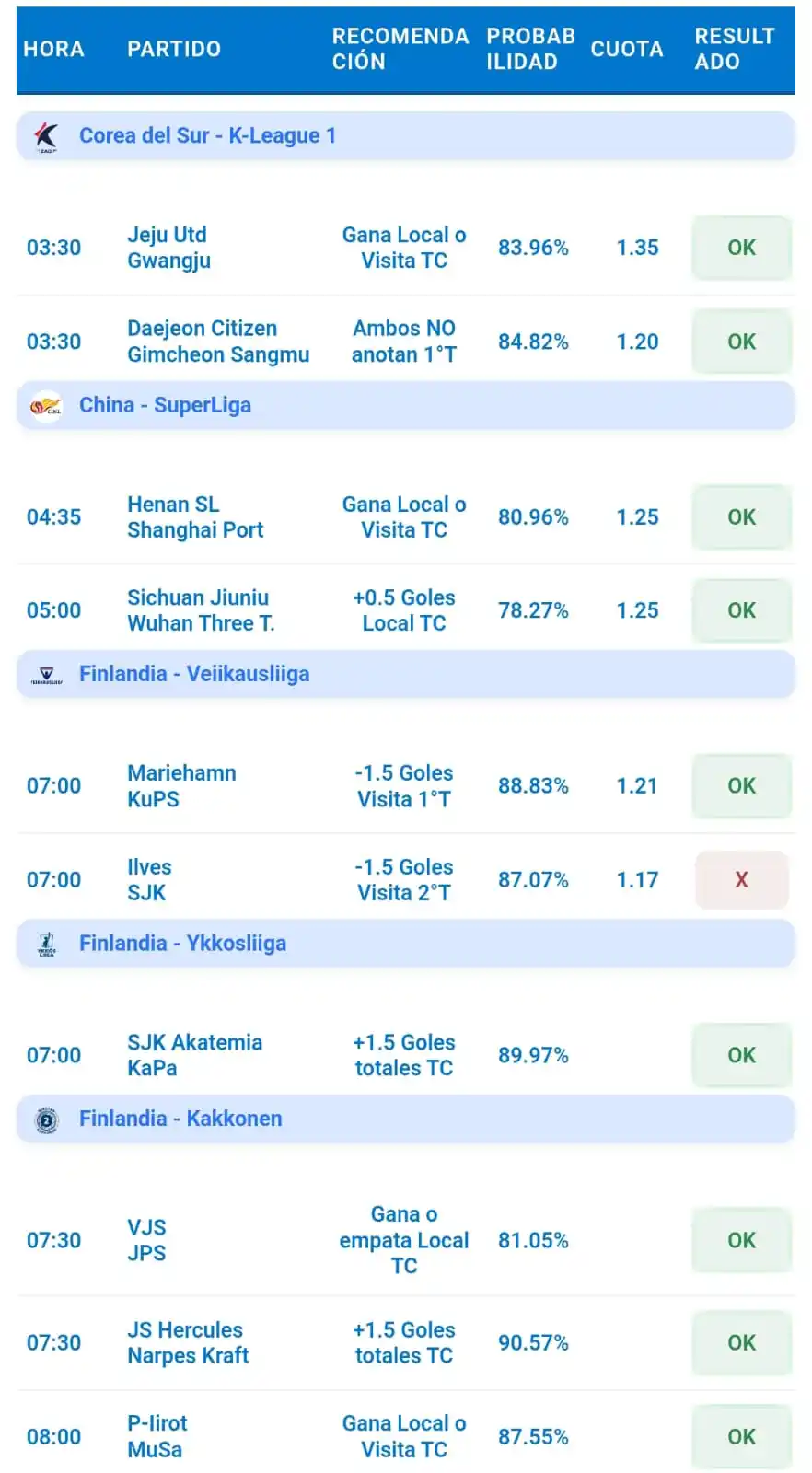
Task: Click the HORA column header
Action: coord(53,49)
